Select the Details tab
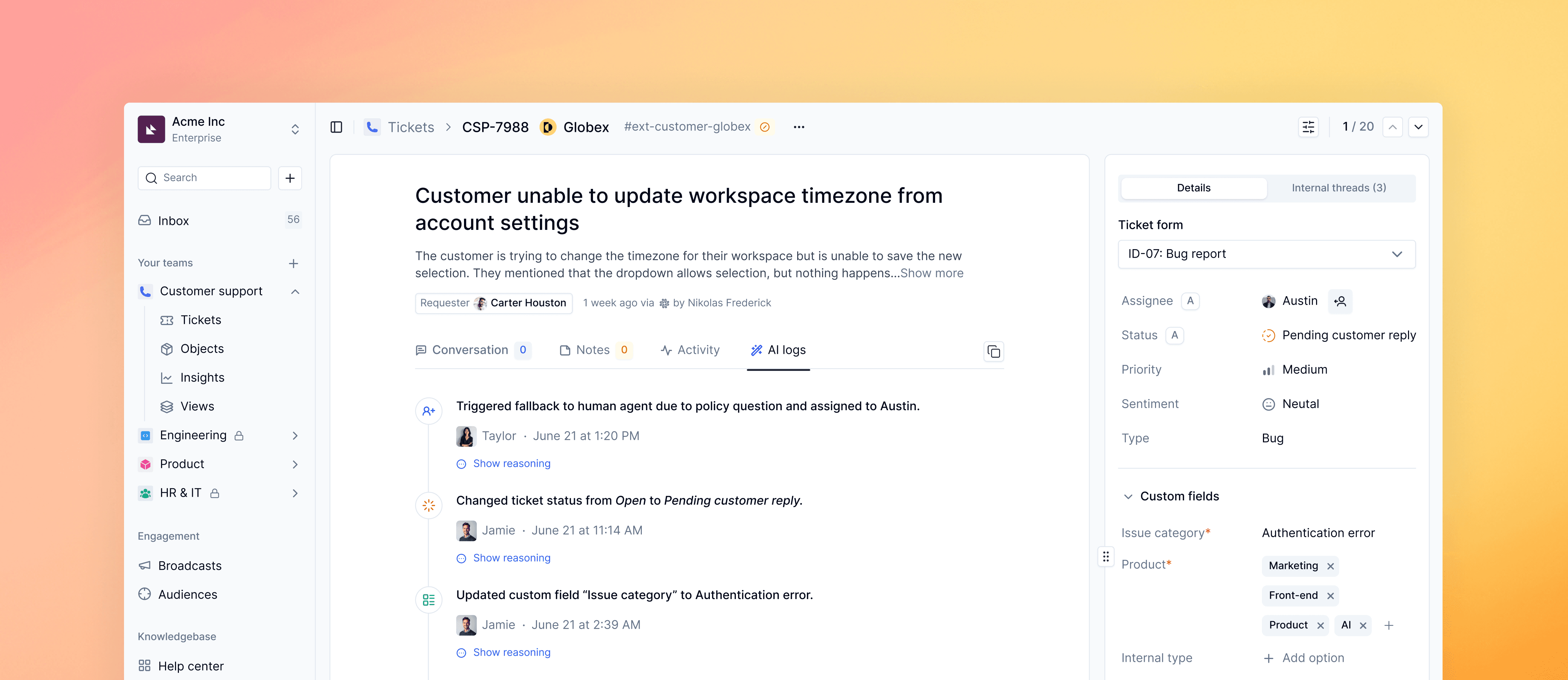Viewport: 1568px width, 680px height. pyautogui.click(x=1193, y=188)
